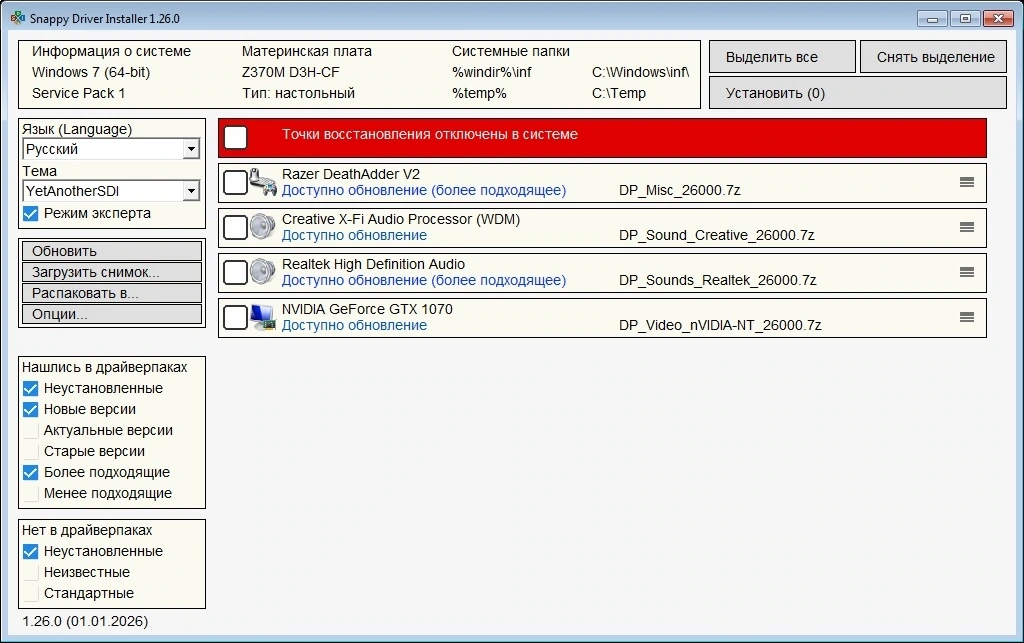Click the Доступно обновление link under Creative X-Fi
The height and width of the screenshot is (643, 1024).
coord(354,235)
